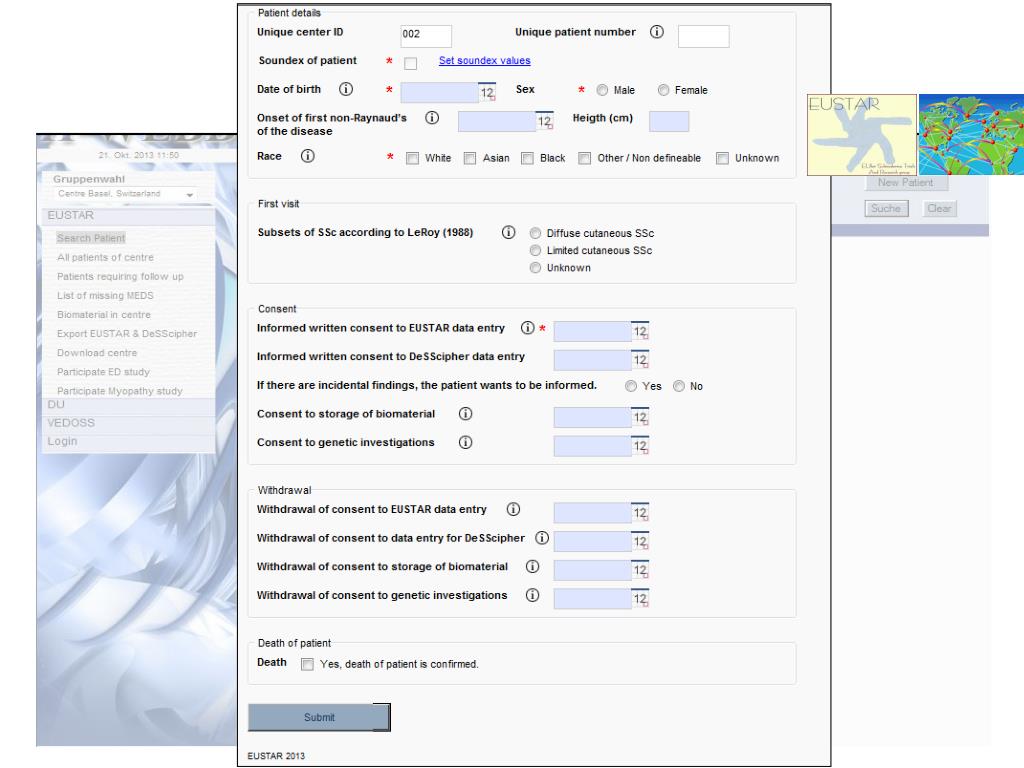This screenshot has width=1024, height=768.
Task: Show info for consent to EUSTAR data entry
Action: (527, 328)
